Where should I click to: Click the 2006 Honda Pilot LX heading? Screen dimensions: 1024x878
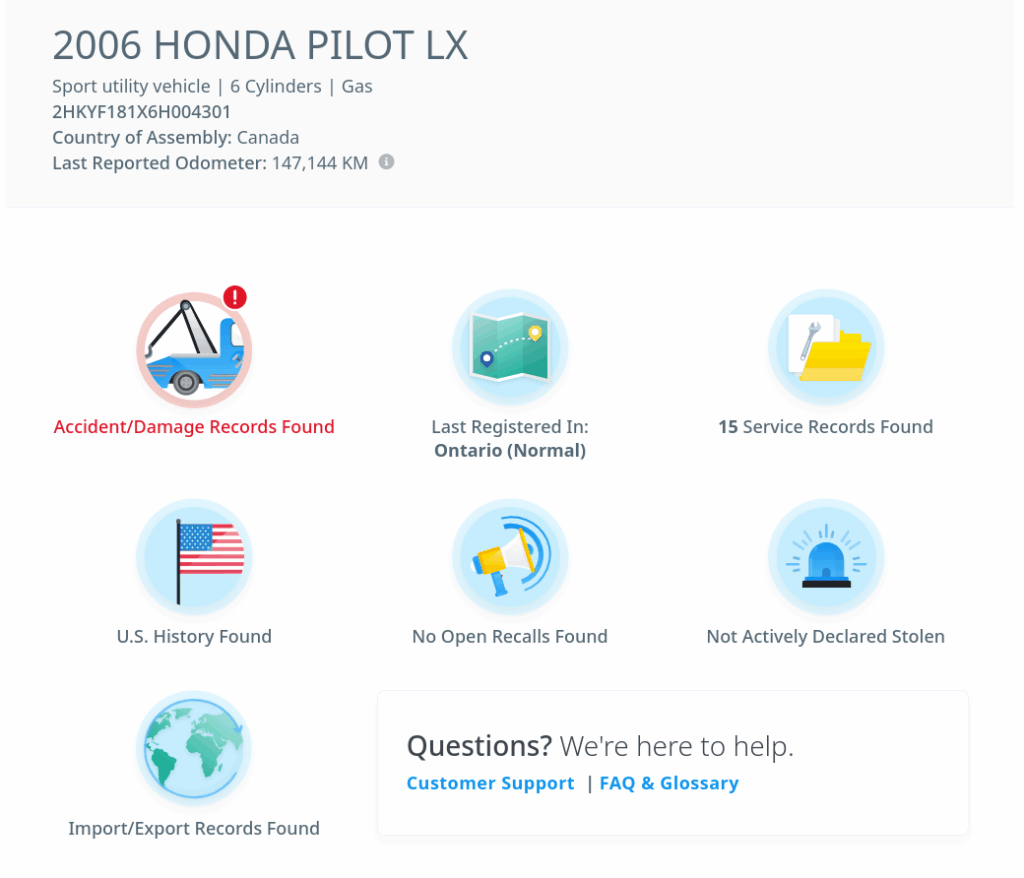[x=260, y=45]
